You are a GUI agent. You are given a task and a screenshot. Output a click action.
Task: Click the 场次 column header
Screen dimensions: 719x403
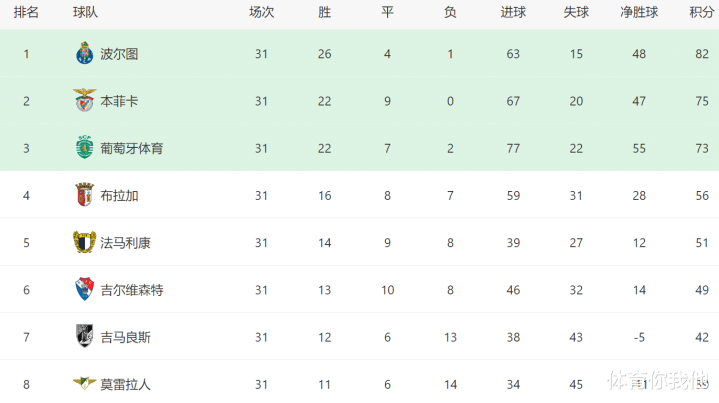pos(262,13)
